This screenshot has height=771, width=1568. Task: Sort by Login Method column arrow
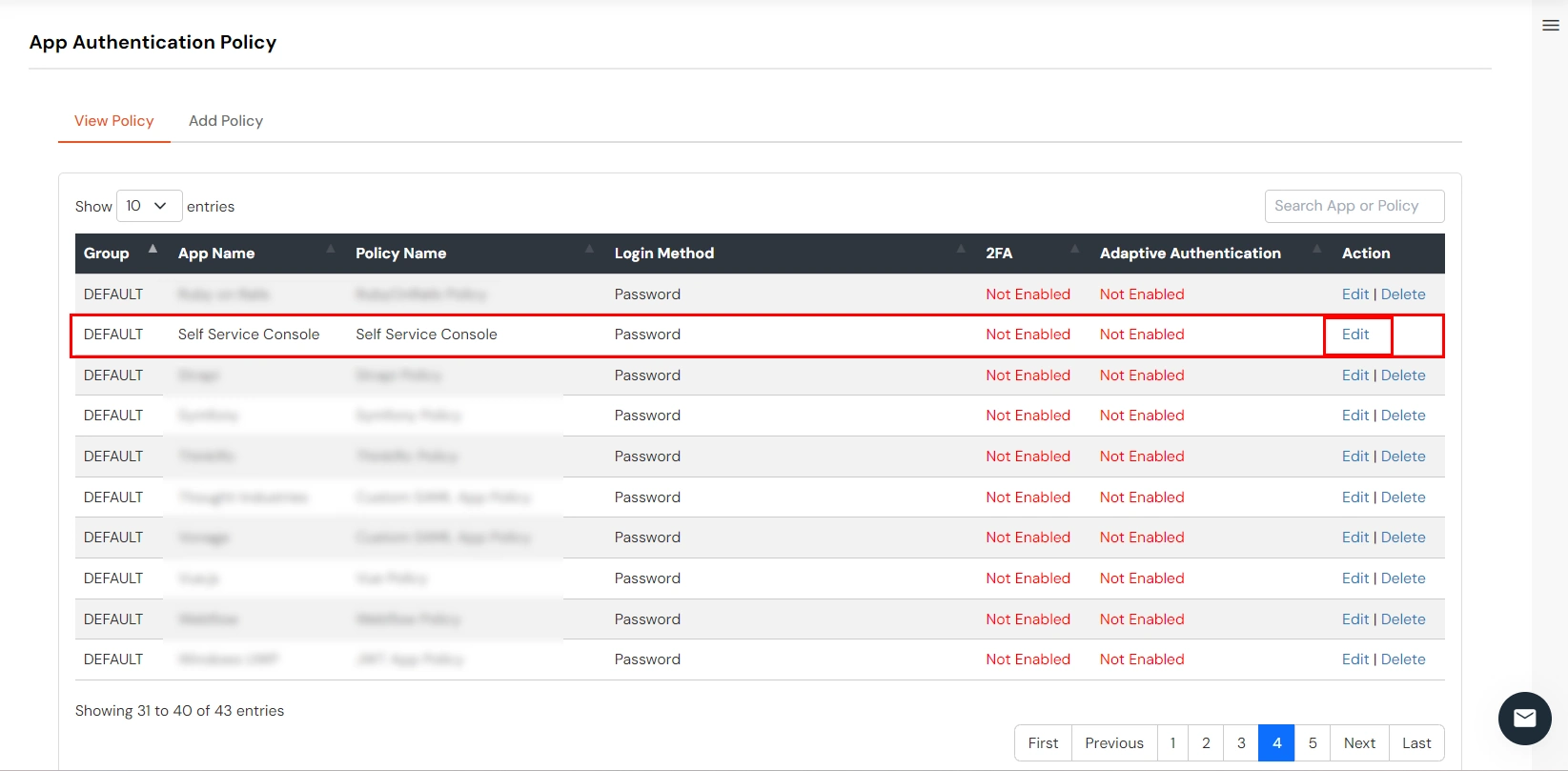[x=961, y=249]
